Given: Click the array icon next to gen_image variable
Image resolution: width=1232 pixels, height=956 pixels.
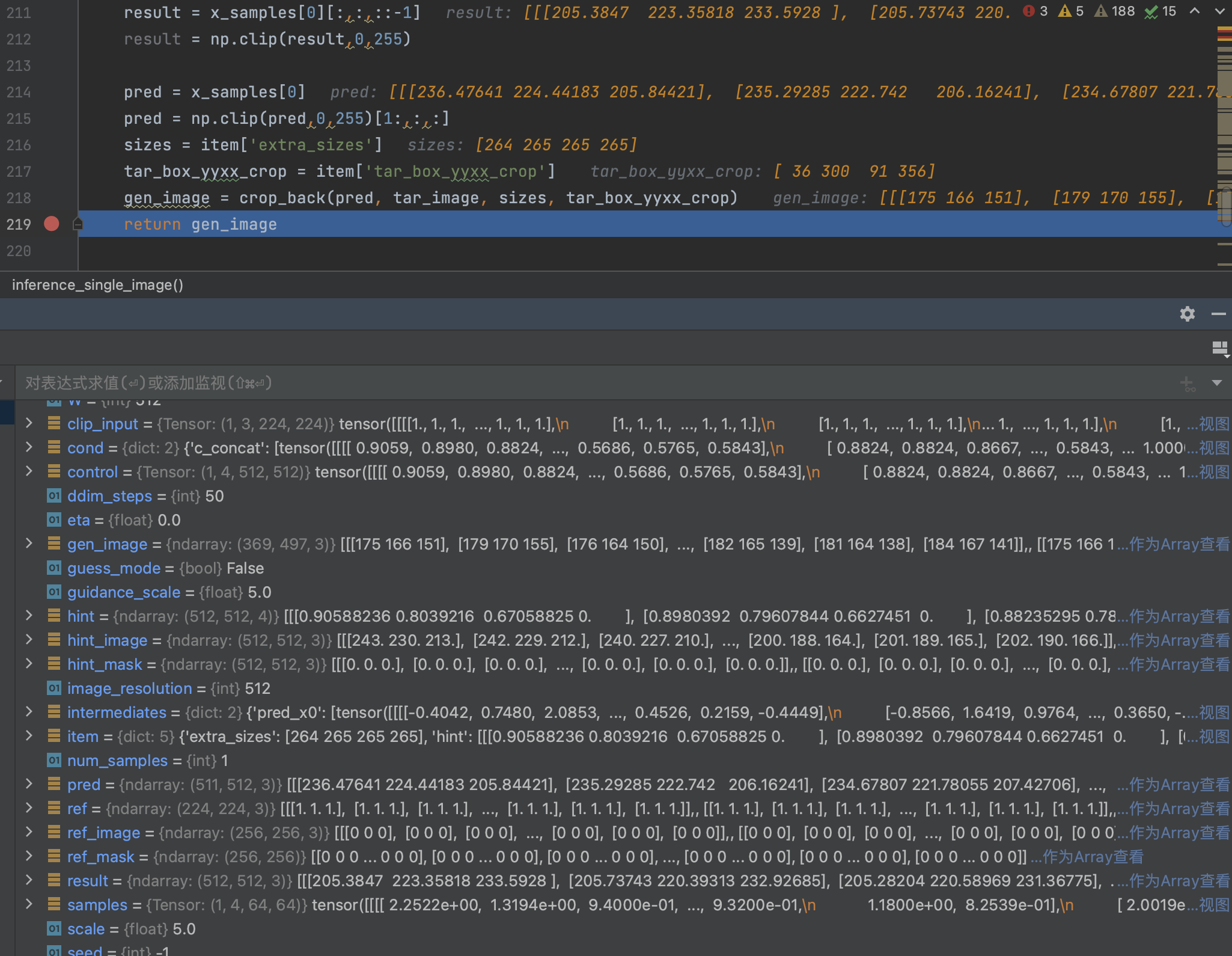Looking at the screenshot, I should click(x=54, y=544).
